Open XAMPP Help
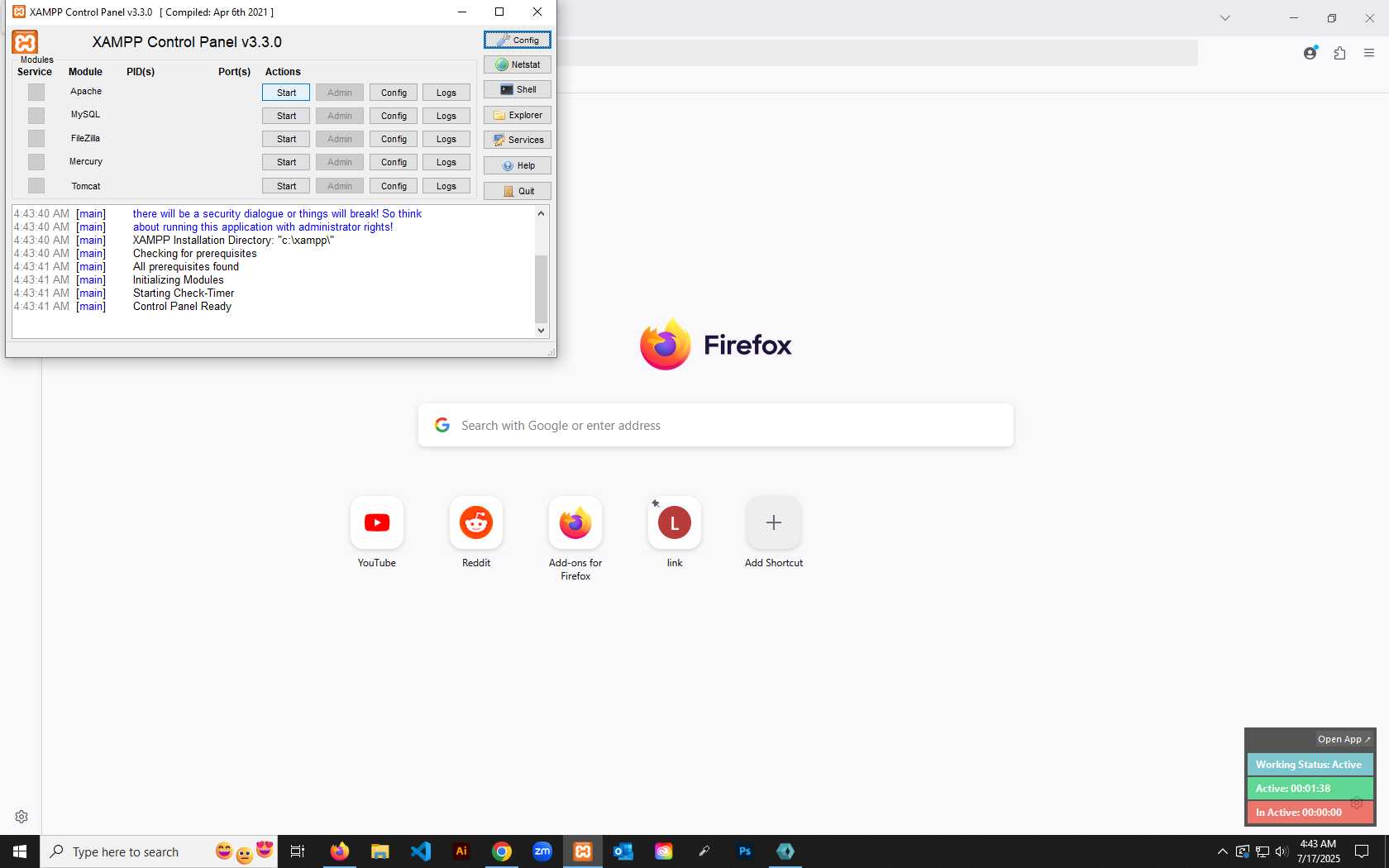The image size is (1389, 868). click(x=518, y=165)
